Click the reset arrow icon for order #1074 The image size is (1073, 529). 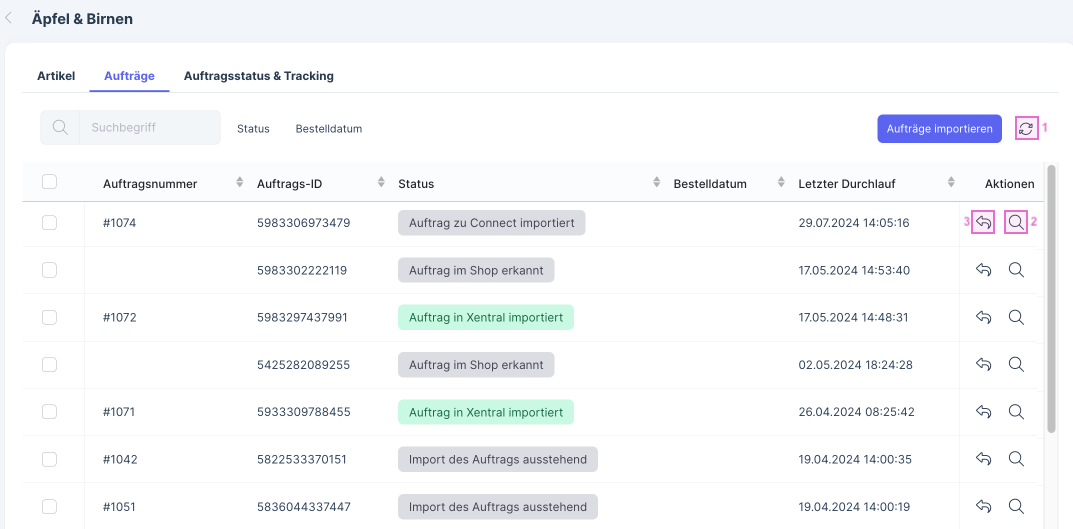tap(984, 223)
